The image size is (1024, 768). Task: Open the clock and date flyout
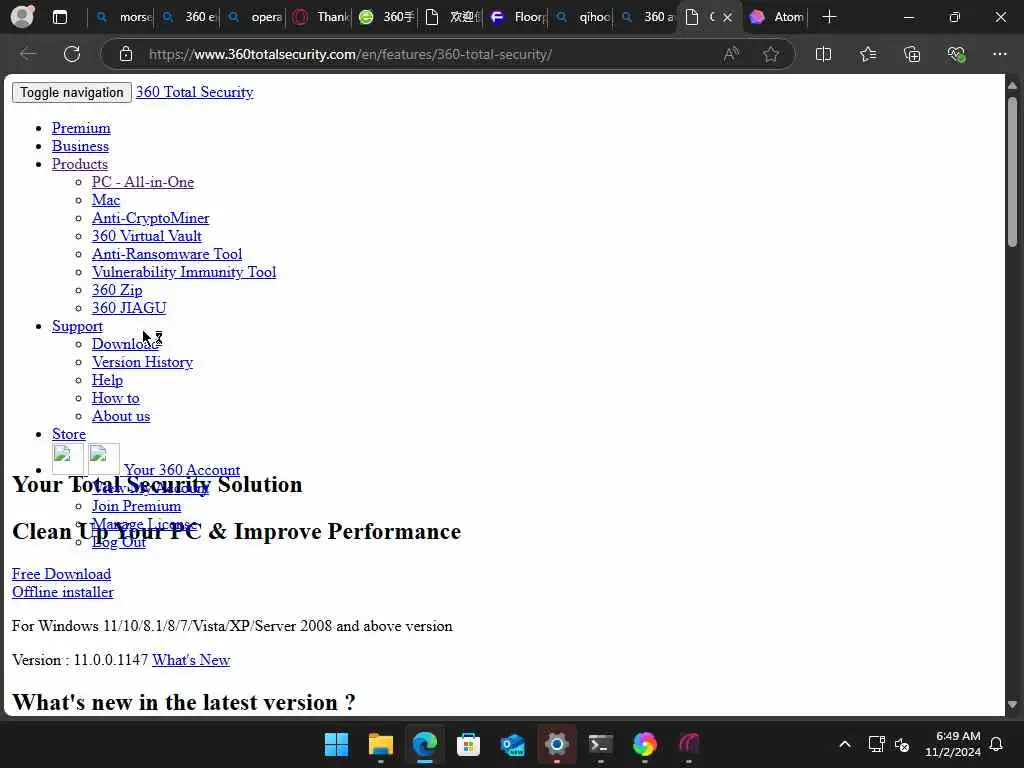(953, 744)
